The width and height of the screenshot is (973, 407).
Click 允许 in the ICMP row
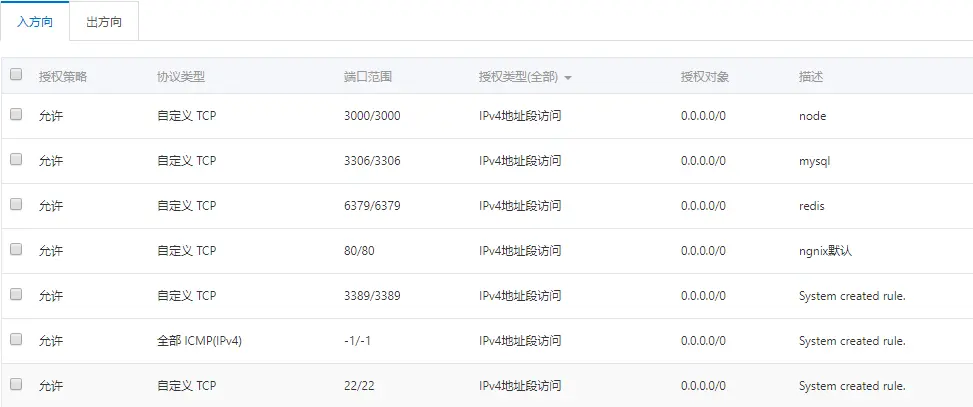(50, 341)
